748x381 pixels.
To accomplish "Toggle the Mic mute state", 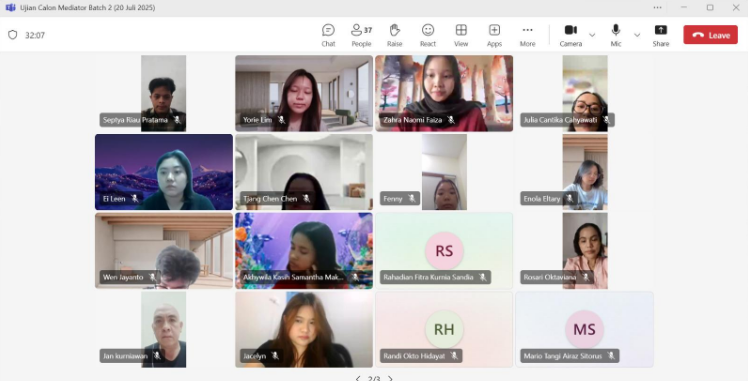I will coord(616,35).
